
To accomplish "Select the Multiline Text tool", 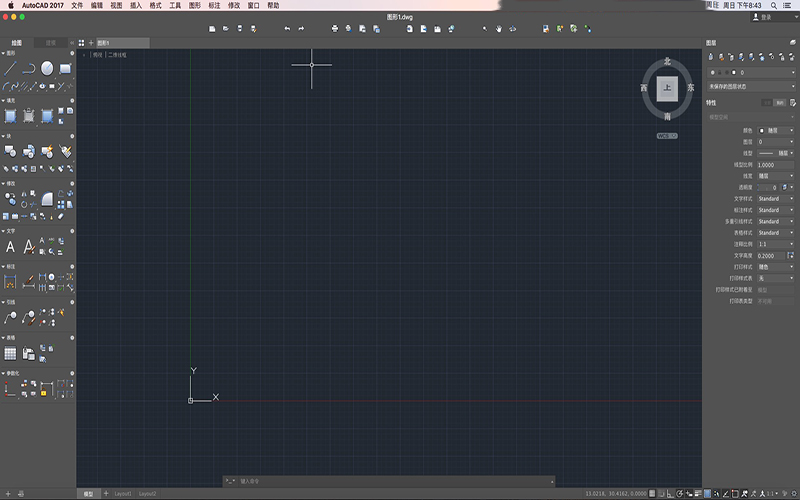I will click(x=10, y=247).
